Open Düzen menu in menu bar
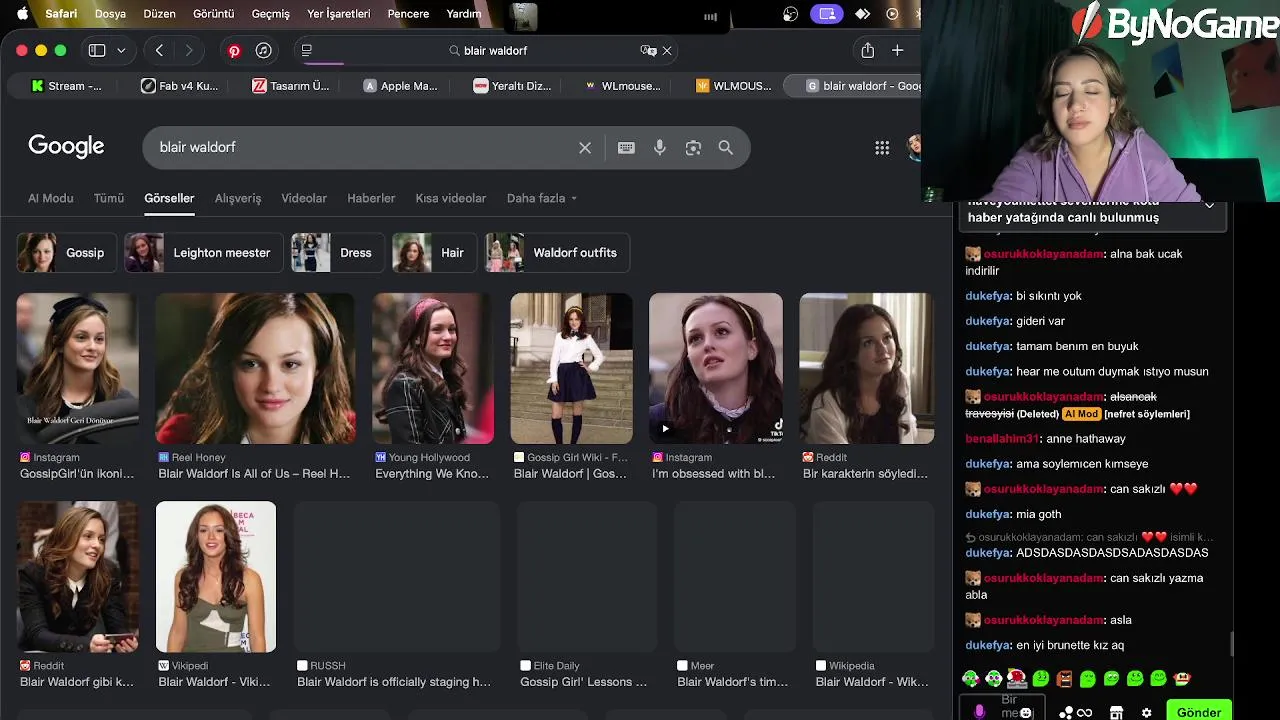This screenshot has width=1280, height=720. click(159, 14)
